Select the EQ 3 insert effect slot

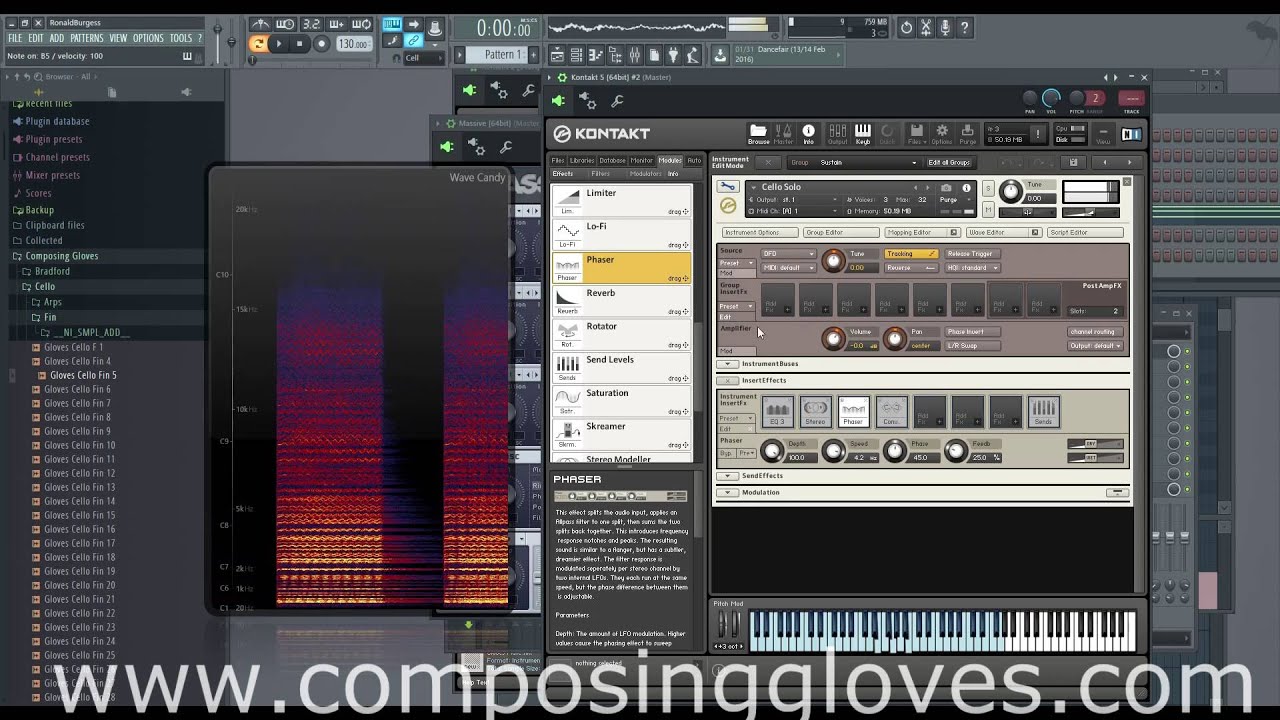pos(778,411)
